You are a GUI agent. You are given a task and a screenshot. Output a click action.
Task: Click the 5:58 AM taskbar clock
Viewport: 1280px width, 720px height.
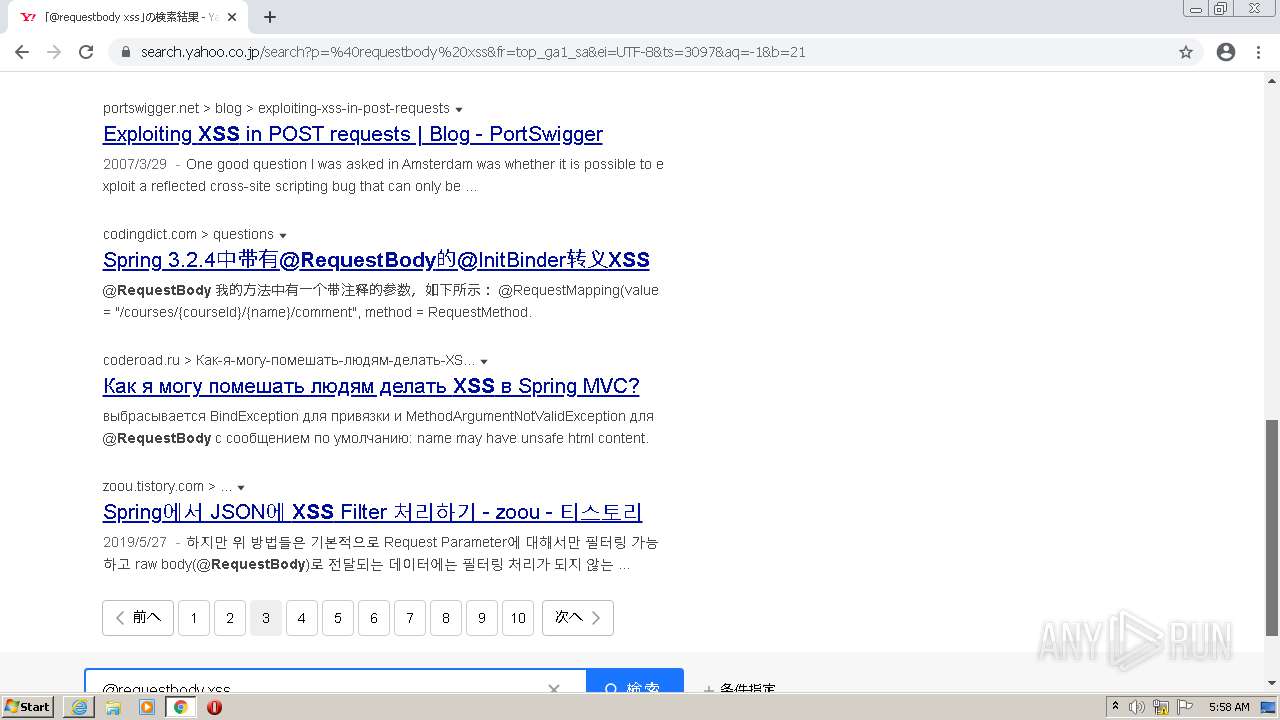tap(1229, 707)
